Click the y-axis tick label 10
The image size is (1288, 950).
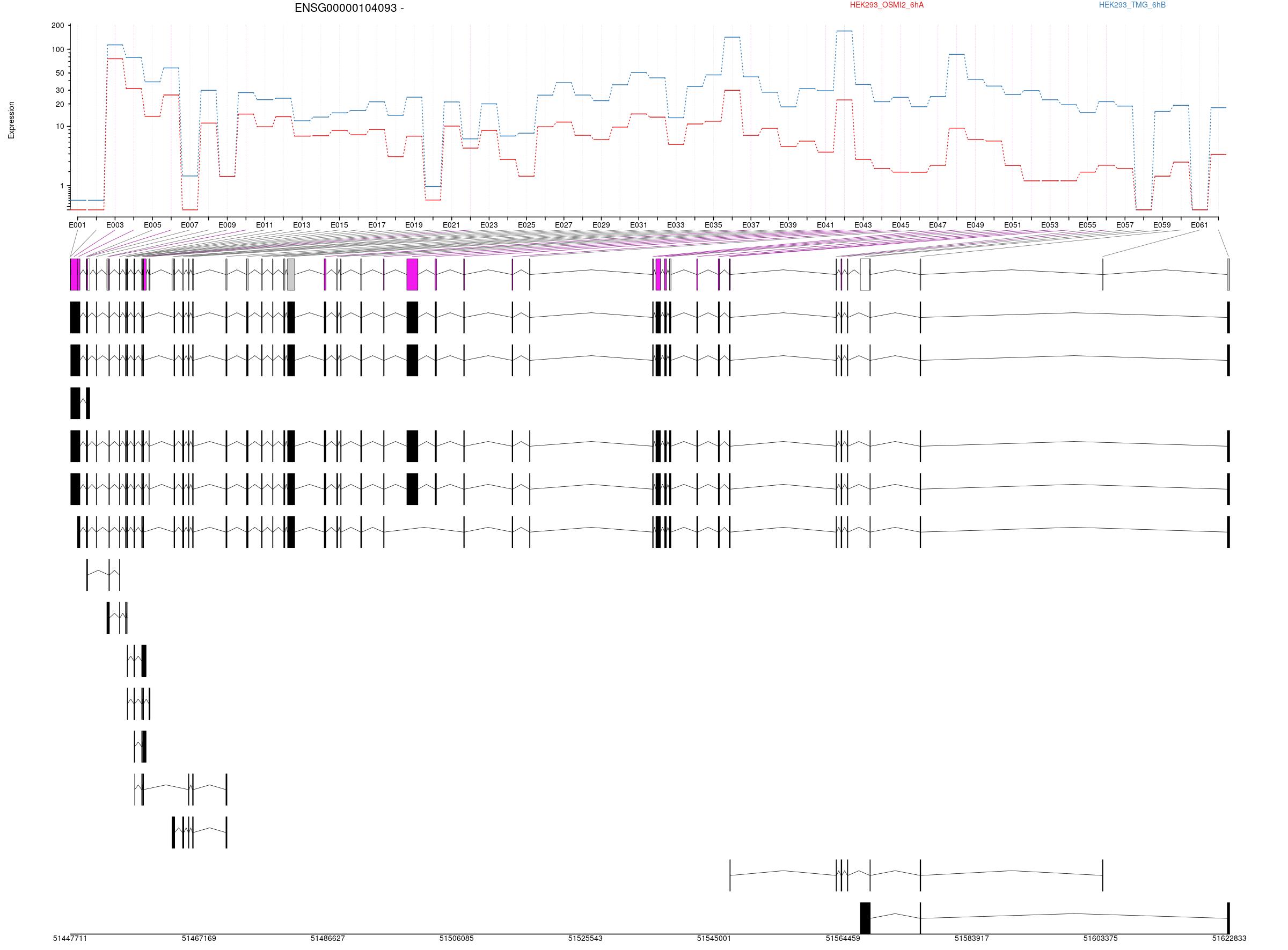point(60,127)
